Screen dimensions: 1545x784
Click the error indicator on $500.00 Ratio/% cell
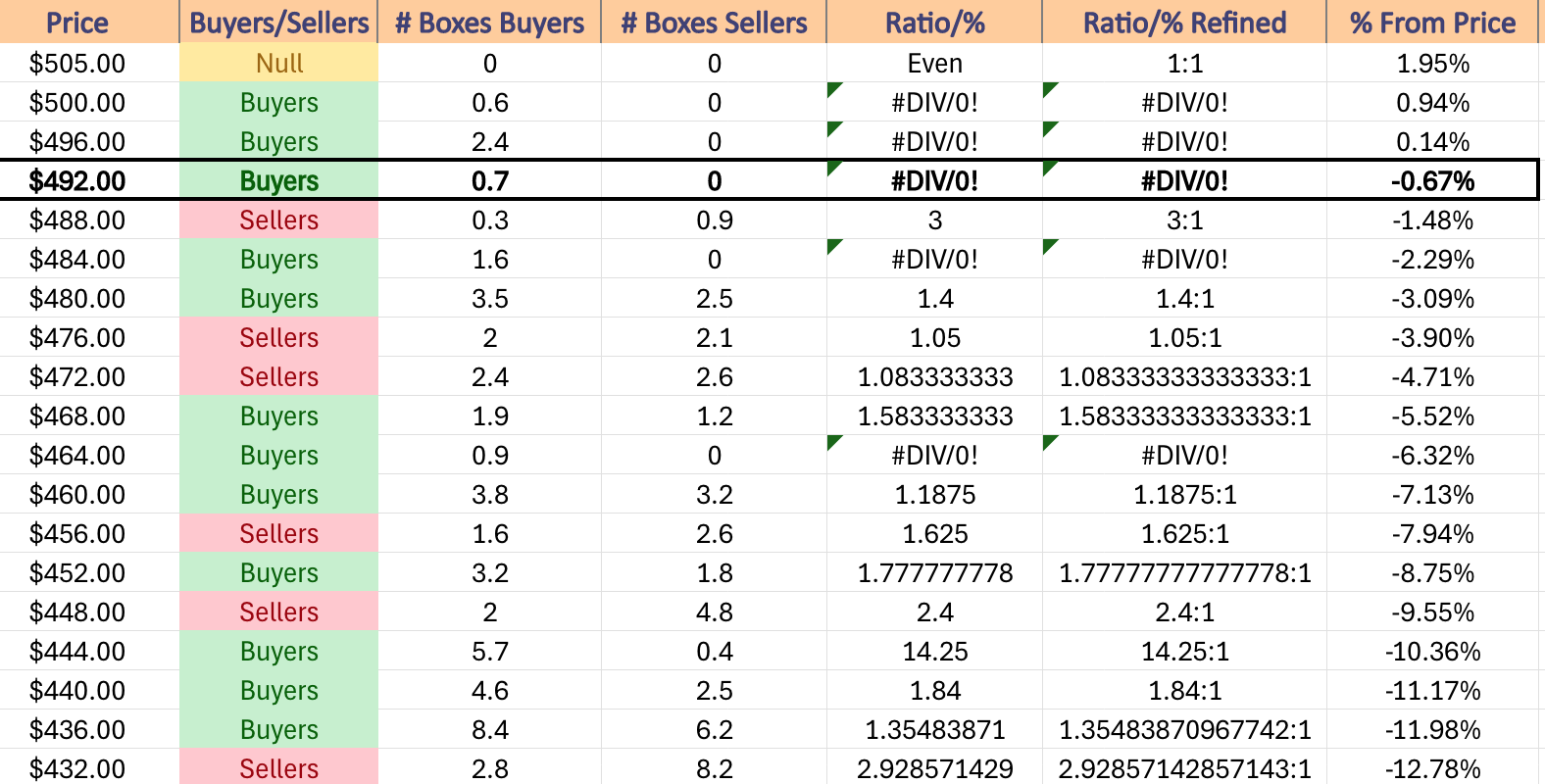tap(833, 88)
